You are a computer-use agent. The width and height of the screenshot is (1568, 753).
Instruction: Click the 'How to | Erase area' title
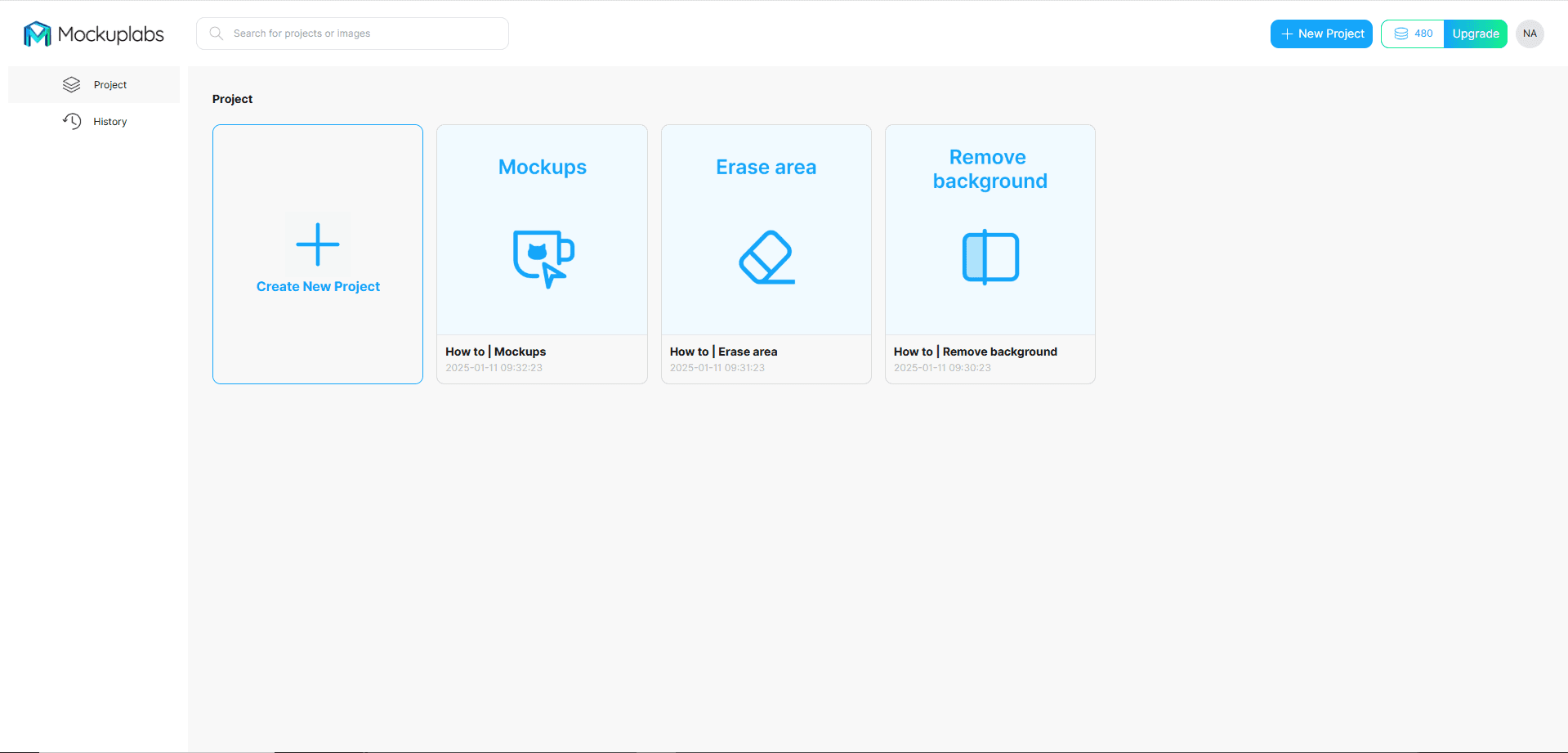[723, 352]
